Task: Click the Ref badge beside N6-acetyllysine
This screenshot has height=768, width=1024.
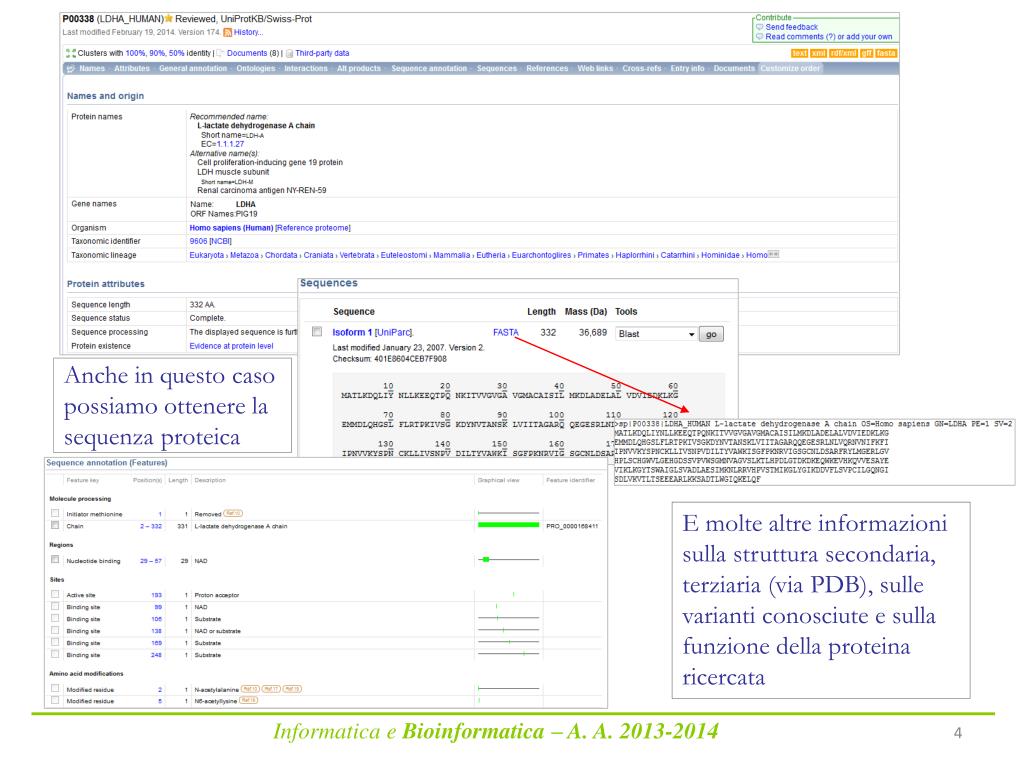Action: [x=249, y=700]
